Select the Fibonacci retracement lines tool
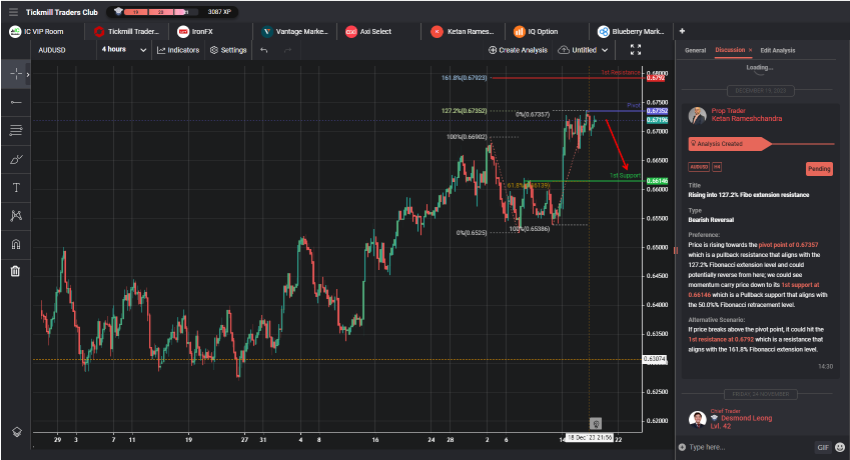The height and width of the screenshot is (460, 850). [x=16, y=131]
